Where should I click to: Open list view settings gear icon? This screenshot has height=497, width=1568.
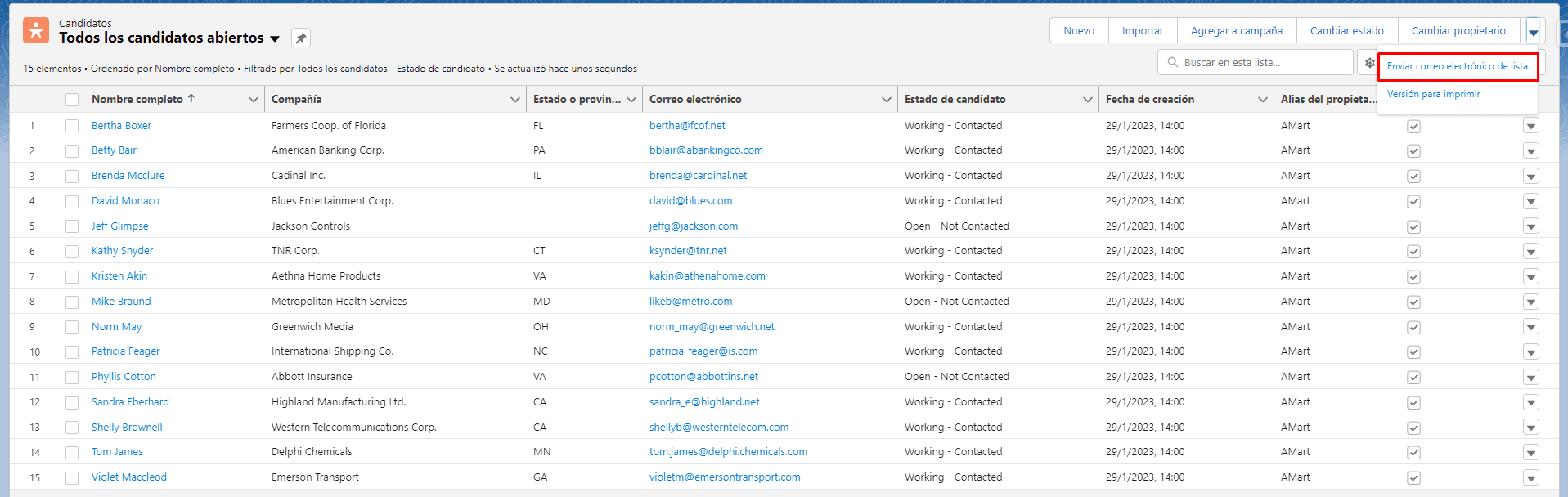click(1369, 63)
